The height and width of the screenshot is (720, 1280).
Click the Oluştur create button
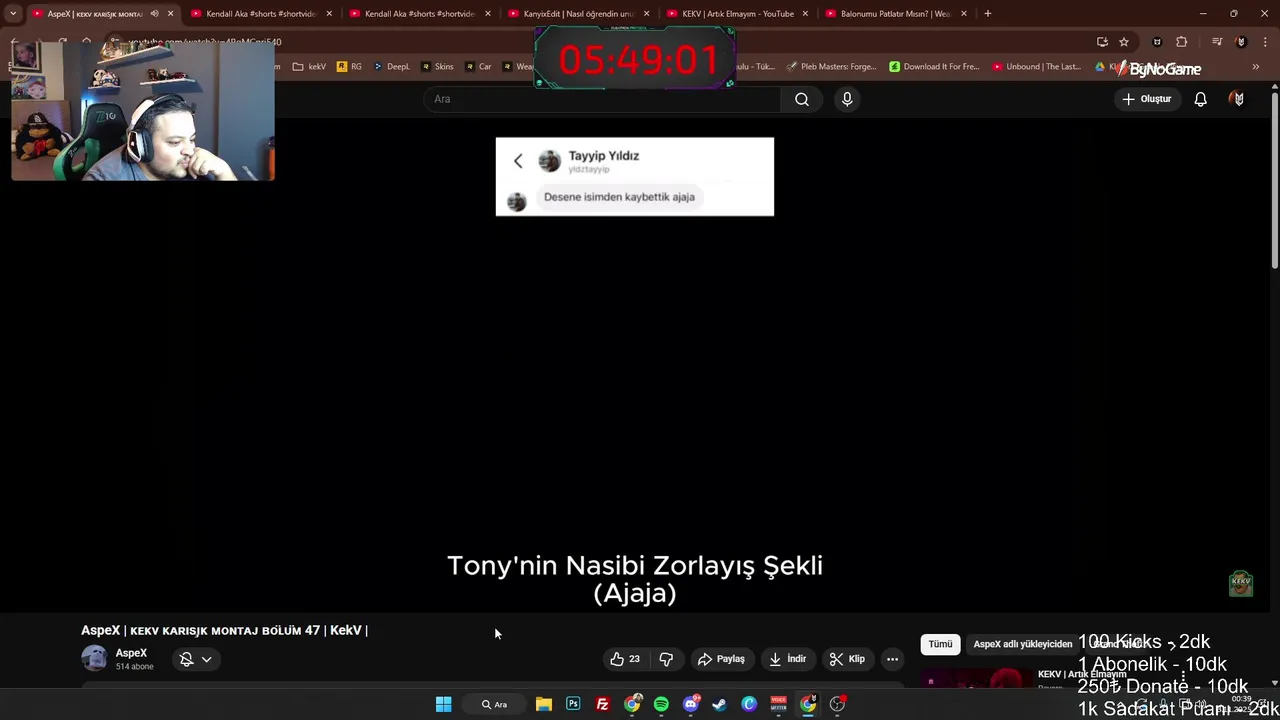click(1146, 99)
